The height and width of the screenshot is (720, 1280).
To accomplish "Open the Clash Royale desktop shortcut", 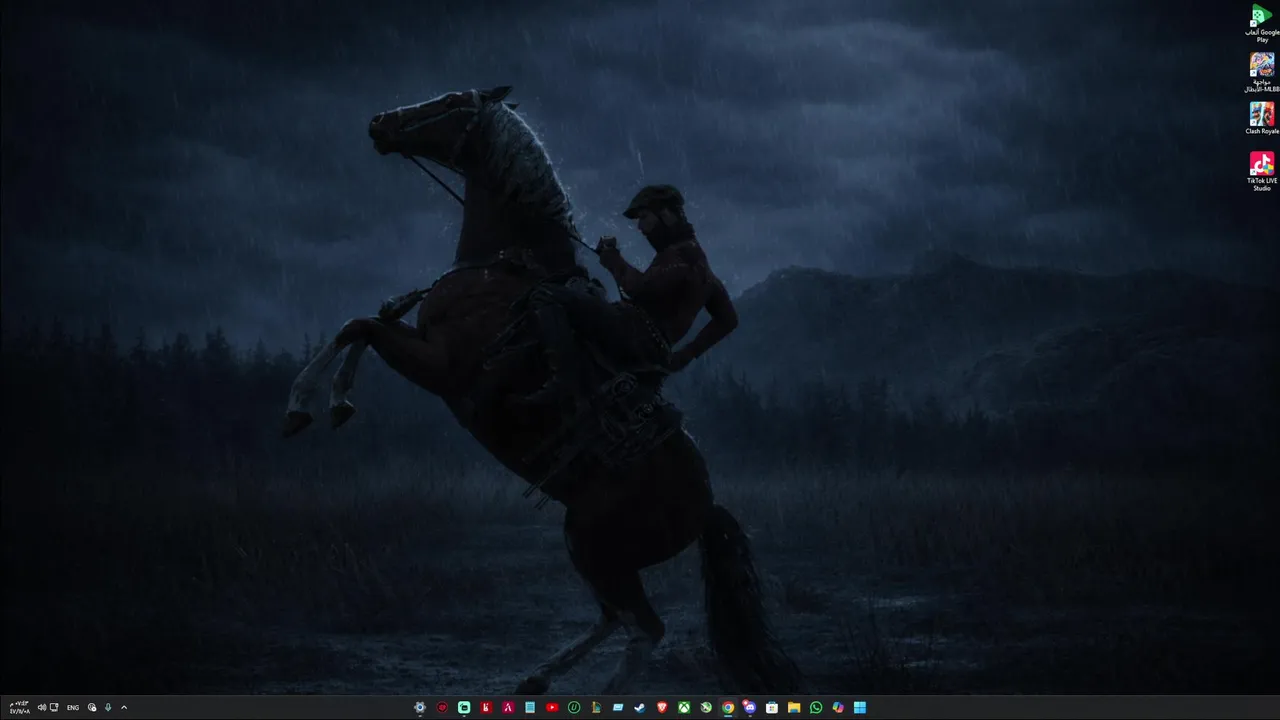I will [x=1262, y=118].
